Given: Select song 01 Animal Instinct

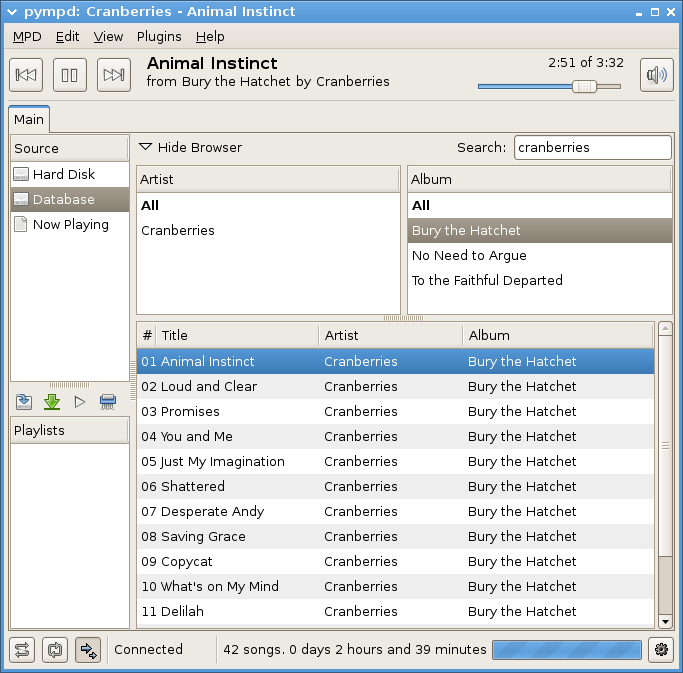Looking at the screenshot, I should [396, 361].
